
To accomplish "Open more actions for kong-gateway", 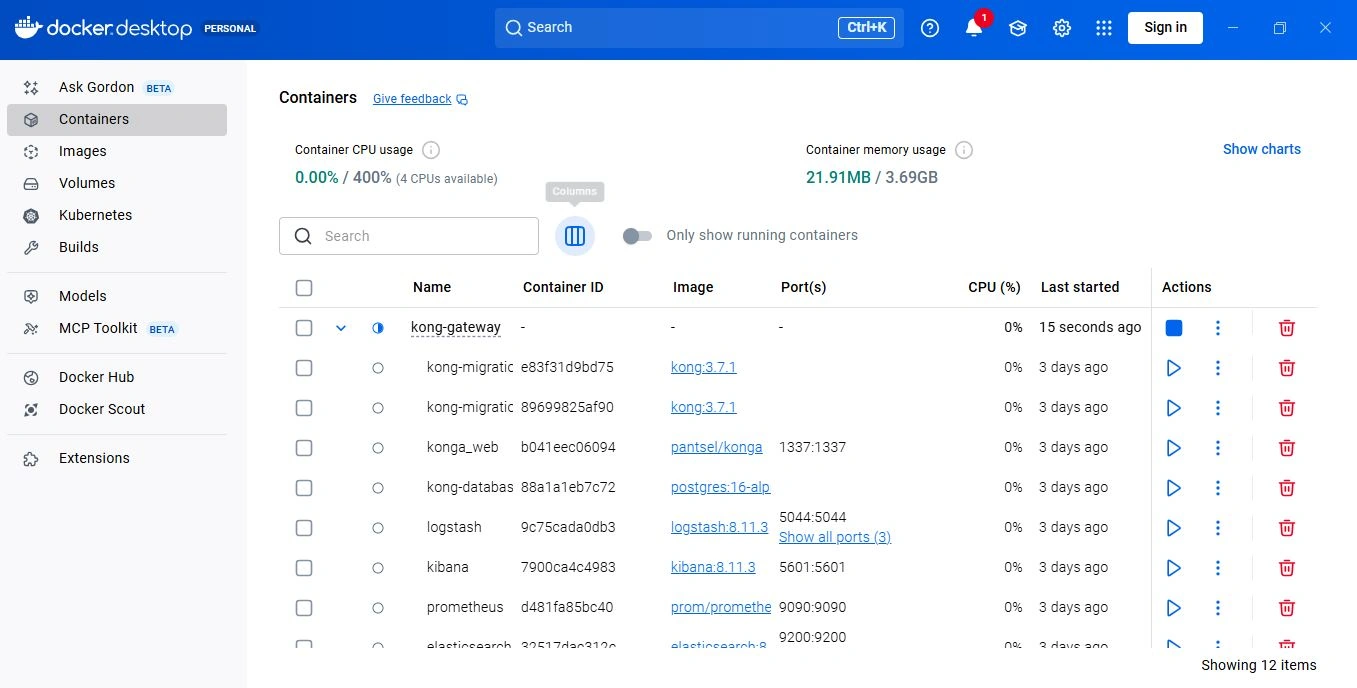I will 1218,328.
